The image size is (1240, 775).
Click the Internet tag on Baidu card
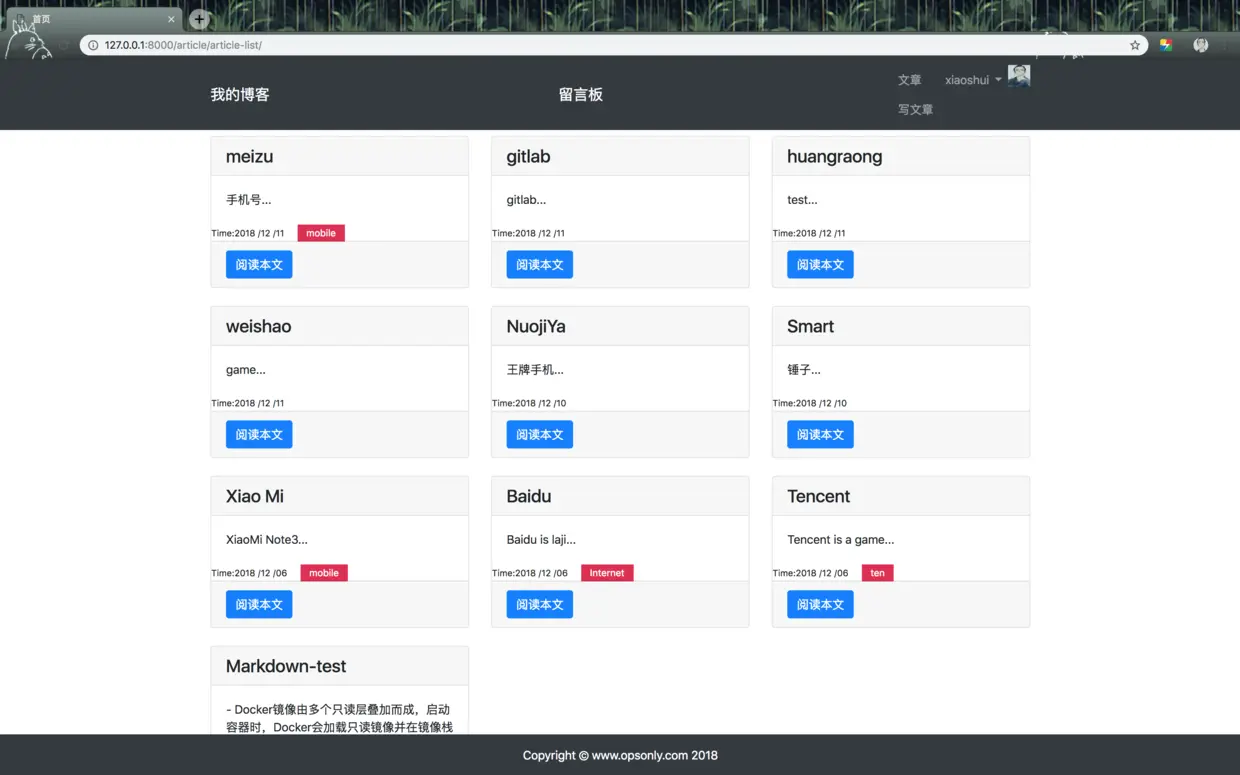[x=607, y=573]
